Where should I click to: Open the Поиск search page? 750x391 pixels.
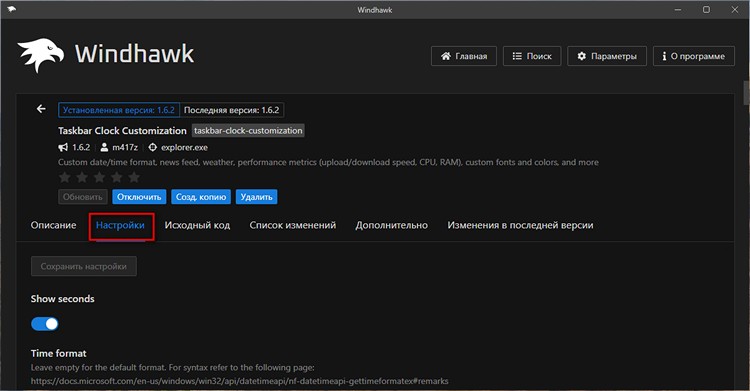[532, 56]
